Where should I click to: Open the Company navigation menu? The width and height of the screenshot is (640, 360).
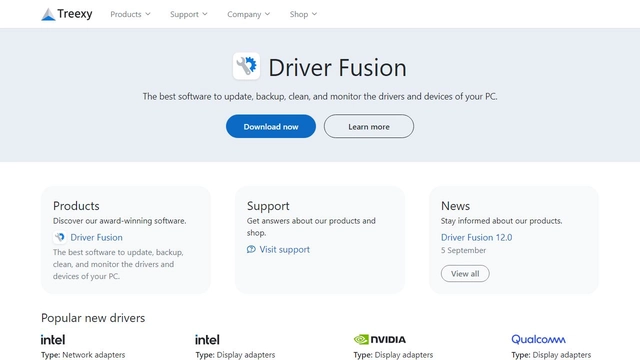[x=249, y=14]
